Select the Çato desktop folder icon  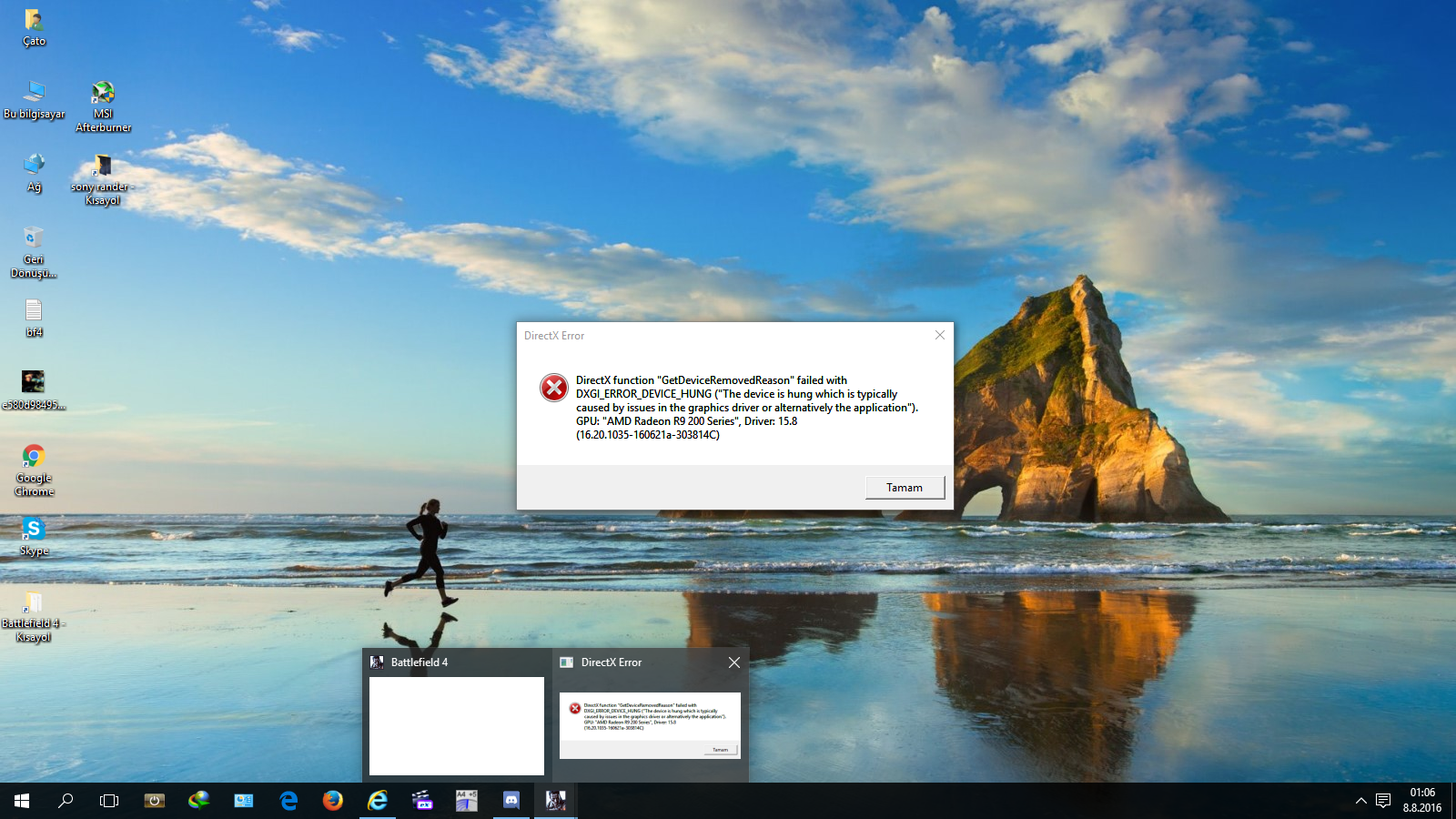(34, 27)
